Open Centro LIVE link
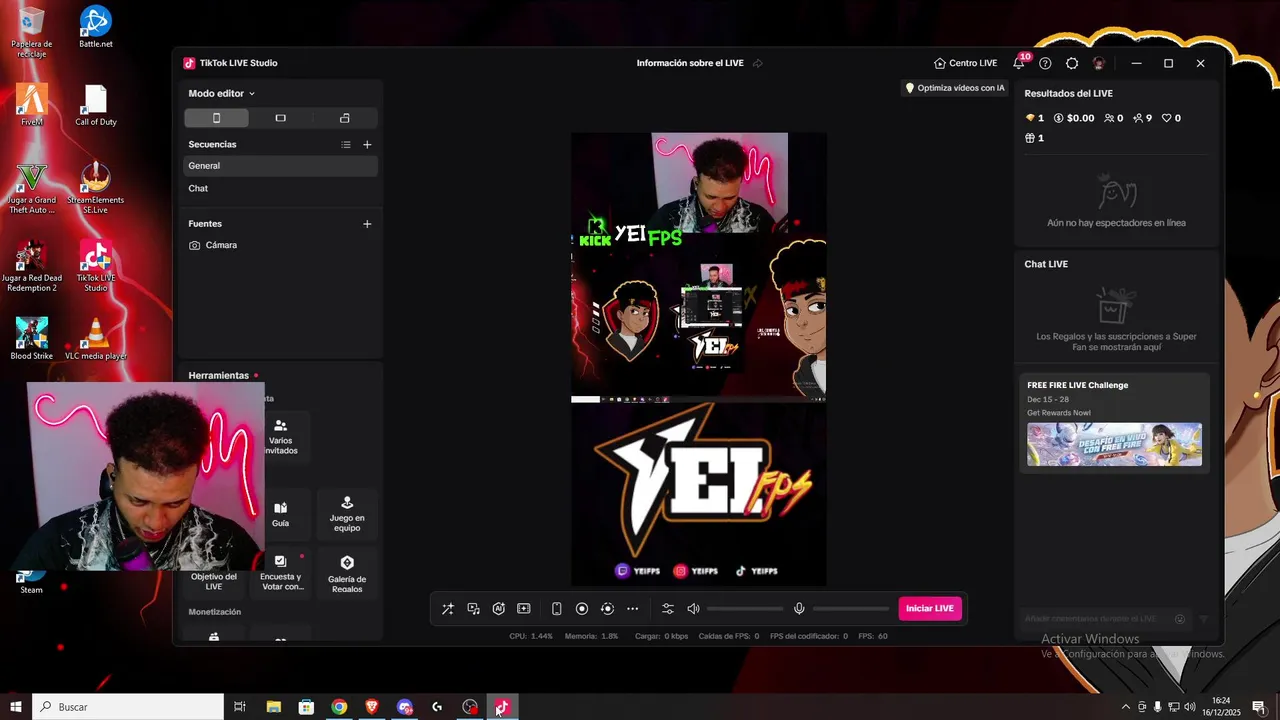This screenshot has height=720, width=1280. click(x=965, y=63)
